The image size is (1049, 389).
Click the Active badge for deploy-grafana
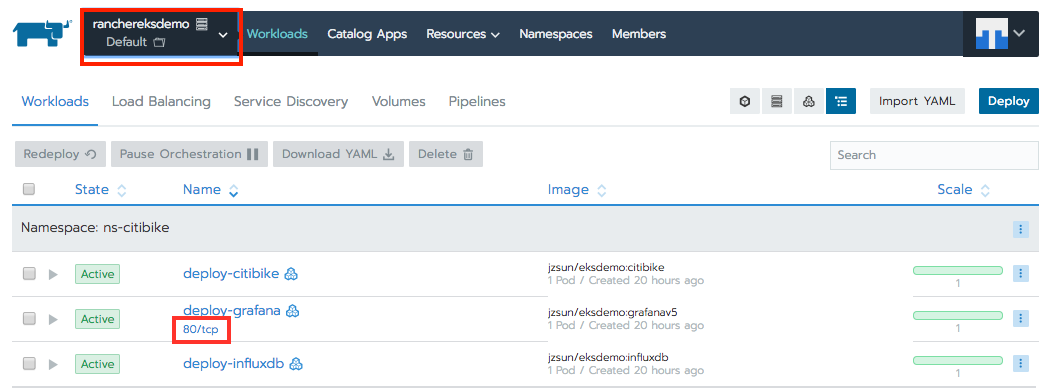[x=98, y=319]
